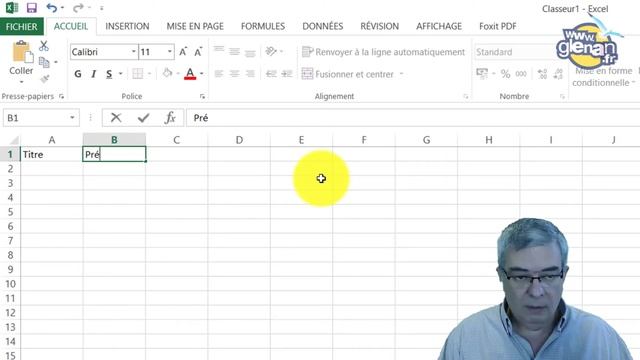Open the Calibri font name dropdown
Image resolution: width=640 pixels, height=360 pixels.
(x=133, y=52)
